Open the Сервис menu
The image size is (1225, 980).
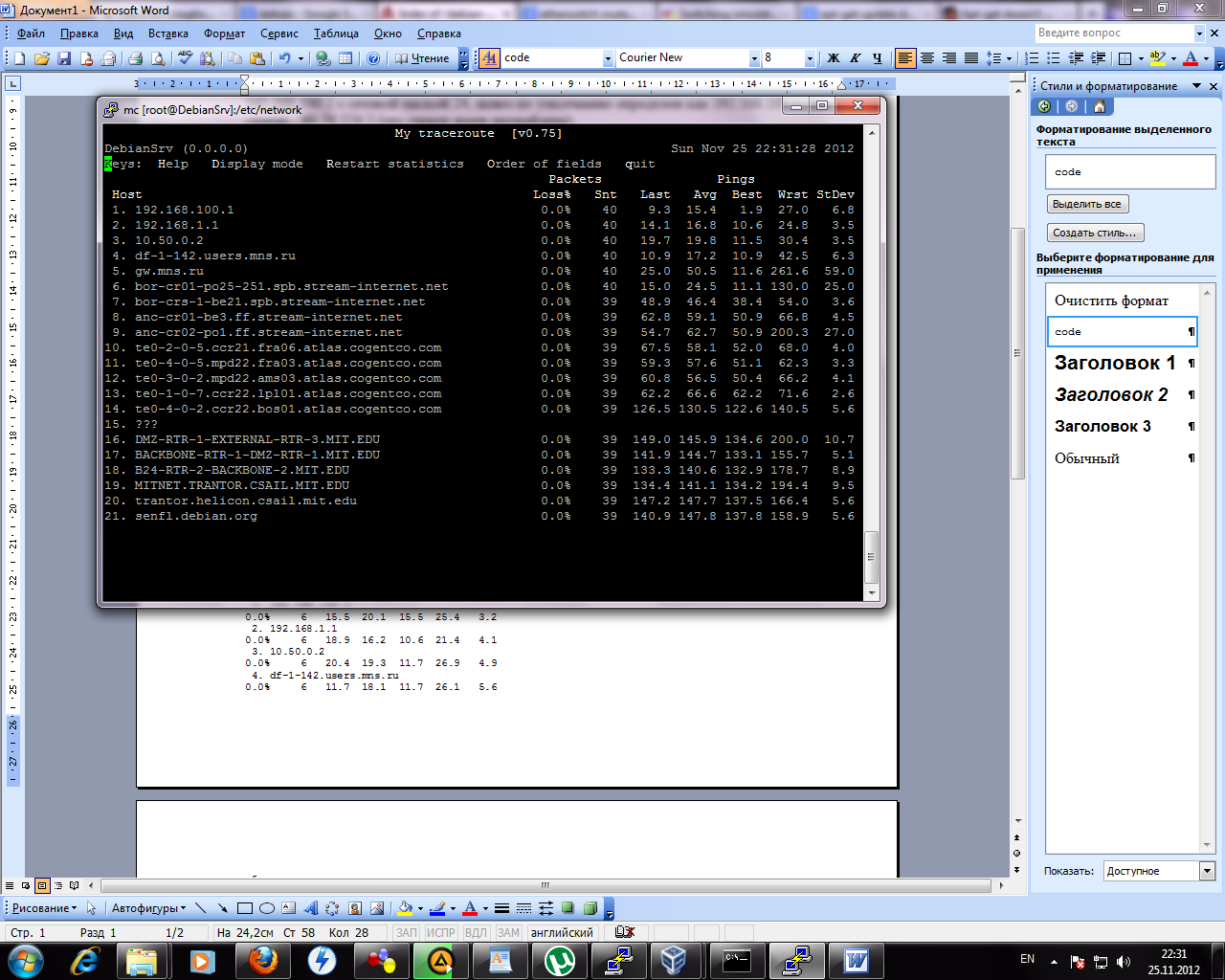point(279,33)
